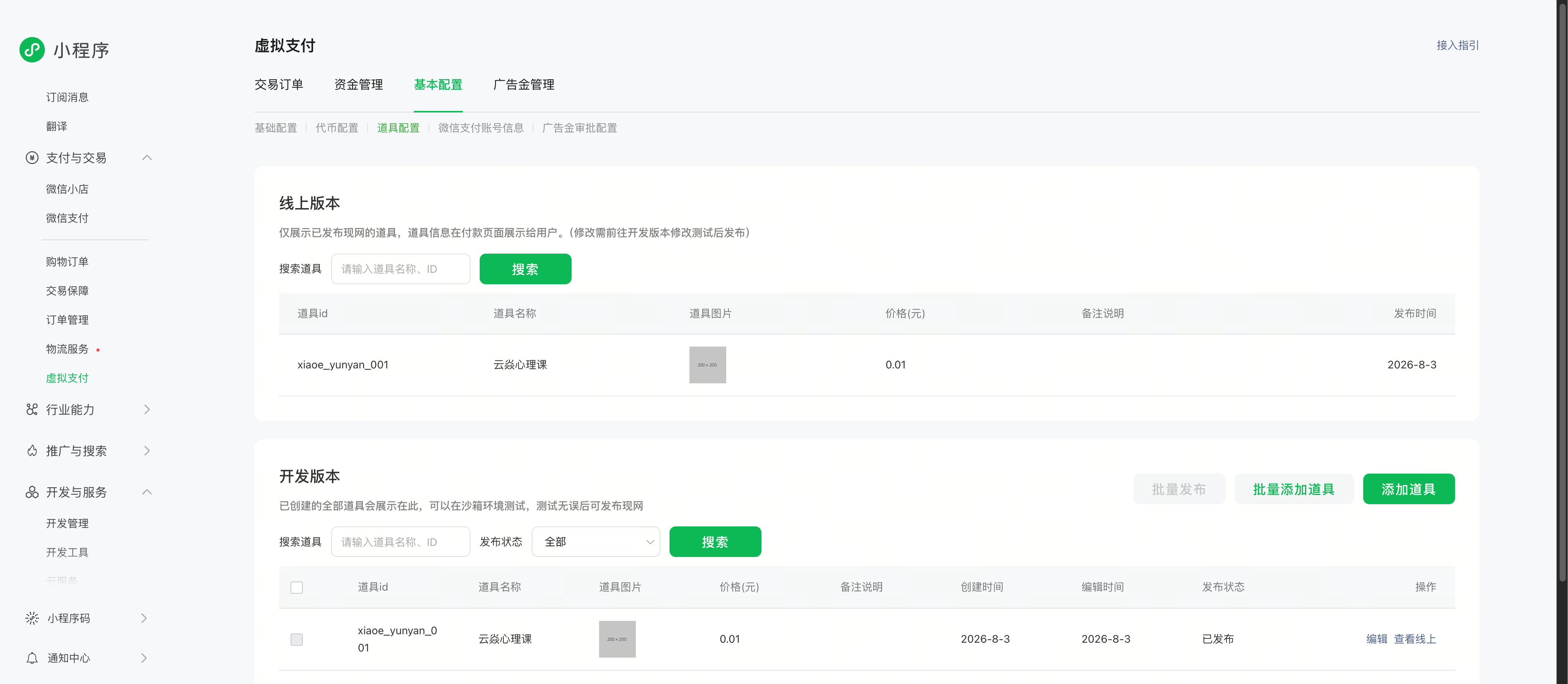Click the 线上版本 发布时间 value 2026-8-3
The width and height of the screenshot is (1568, 684).
(1411, 365)
